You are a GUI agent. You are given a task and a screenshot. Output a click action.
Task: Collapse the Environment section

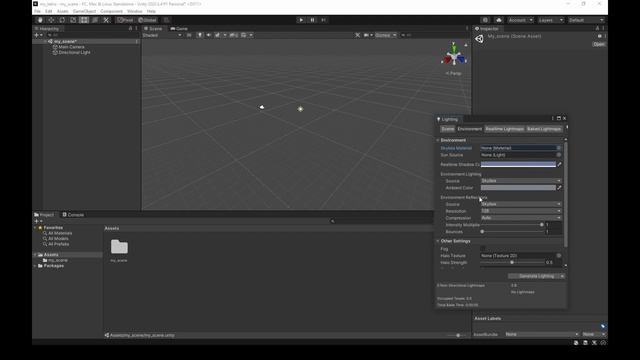tap(438, 140)
